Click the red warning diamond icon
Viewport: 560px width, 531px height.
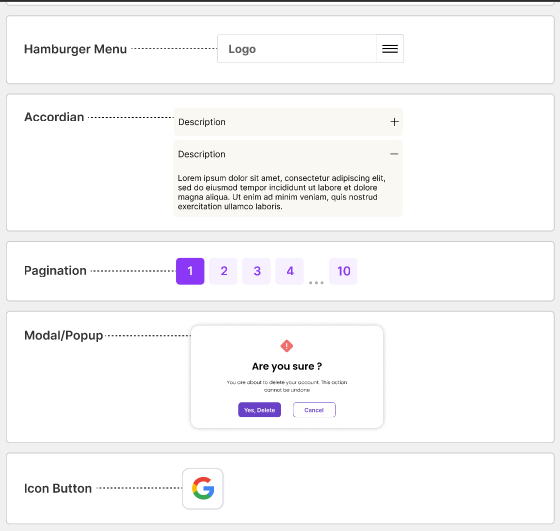point(287,346)
